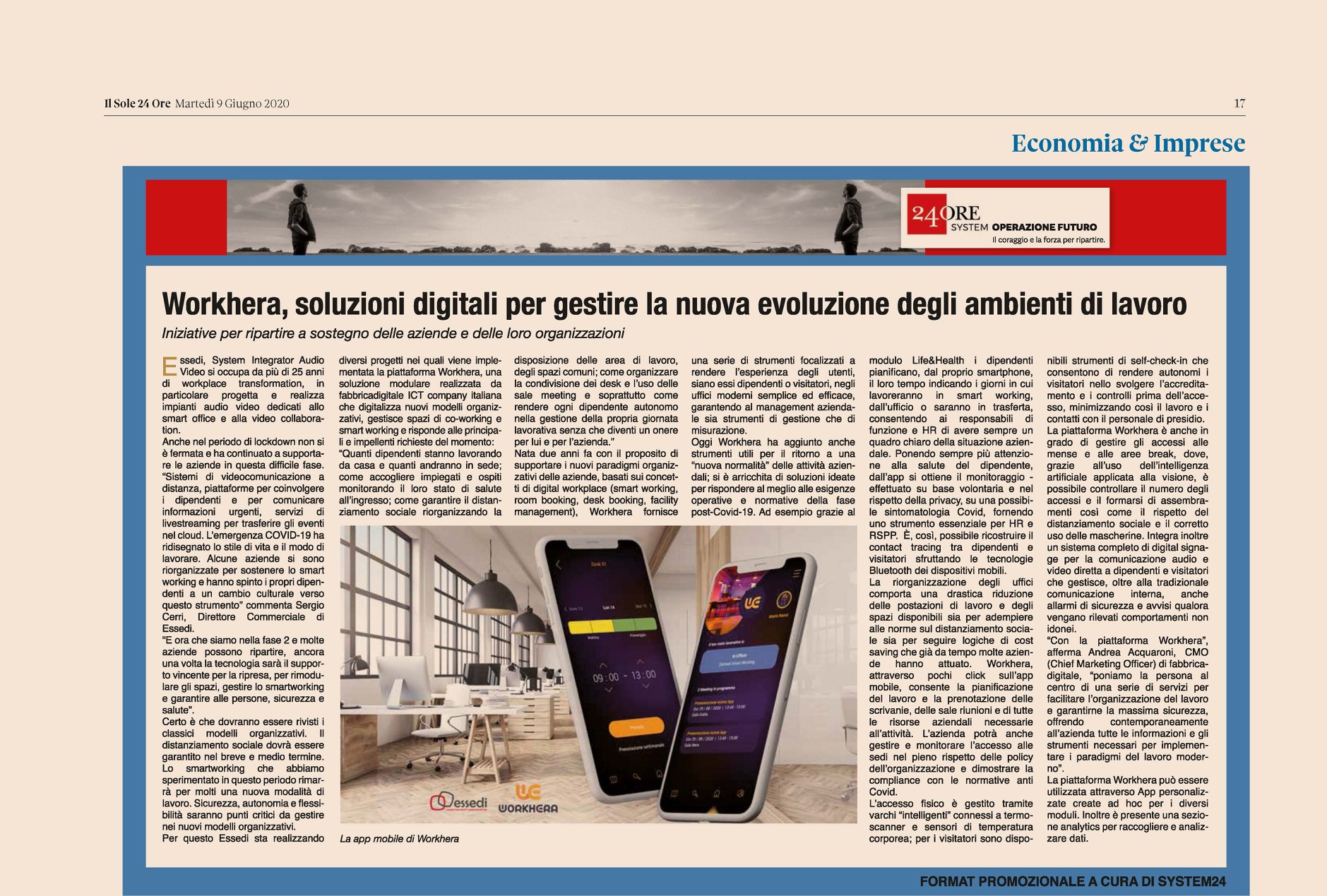Click the 09:00 - 13:00 time on phone
The image size is (1327, 896).
coord(624,676)
